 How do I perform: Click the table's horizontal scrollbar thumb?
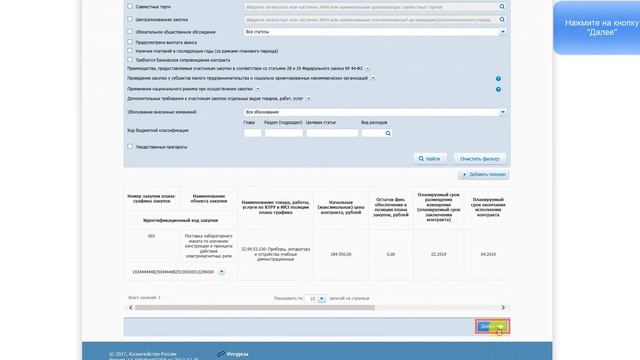pos(255,307)
